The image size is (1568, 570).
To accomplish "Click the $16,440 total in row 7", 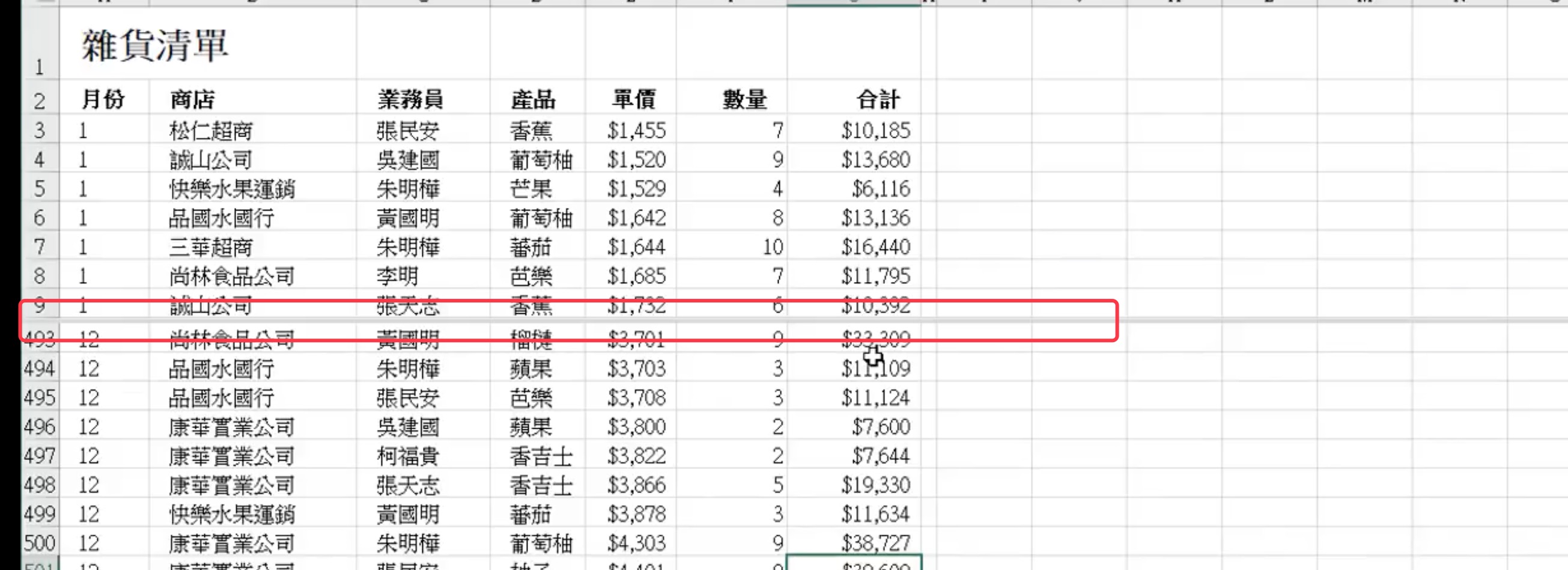I will (875, 247).
